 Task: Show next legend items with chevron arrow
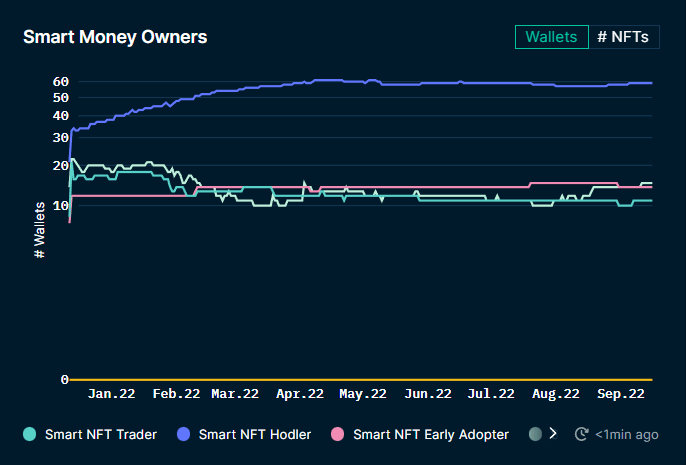[553, 434]
